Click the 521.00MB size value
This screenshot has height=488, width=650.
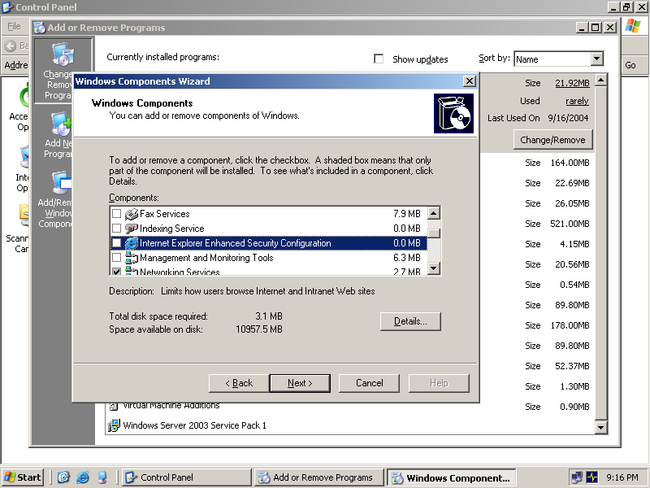[570, 224]
